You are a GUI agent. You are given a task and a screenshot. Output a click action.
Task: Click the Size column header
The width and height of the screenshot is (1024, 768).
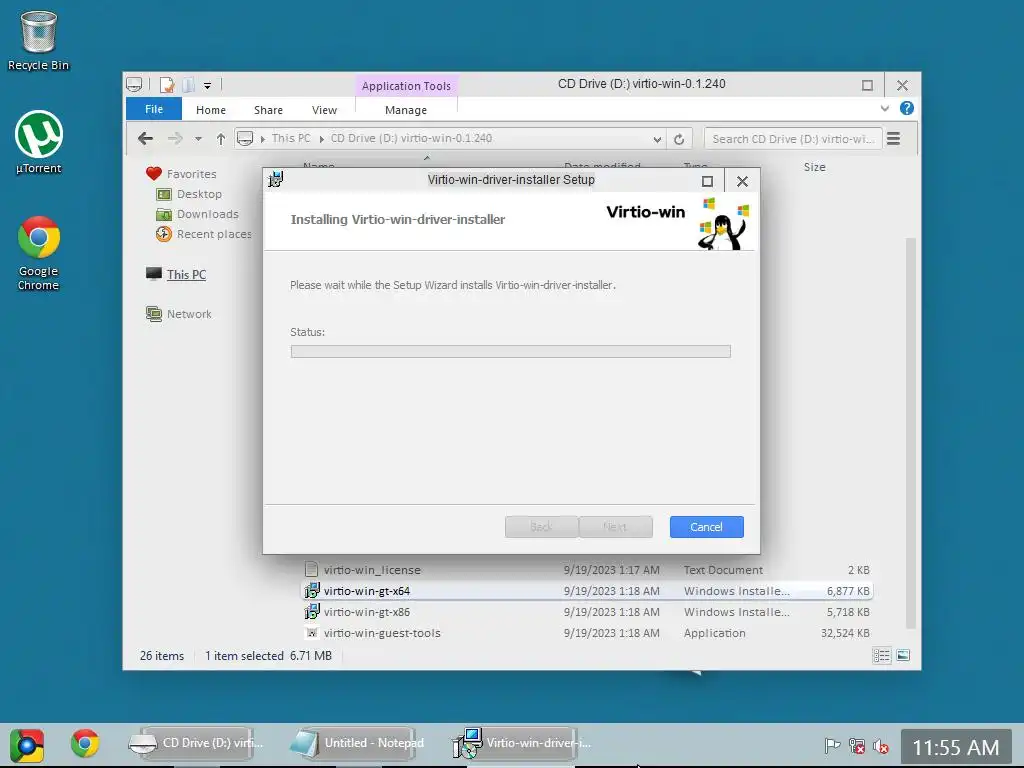click(814, 167)
